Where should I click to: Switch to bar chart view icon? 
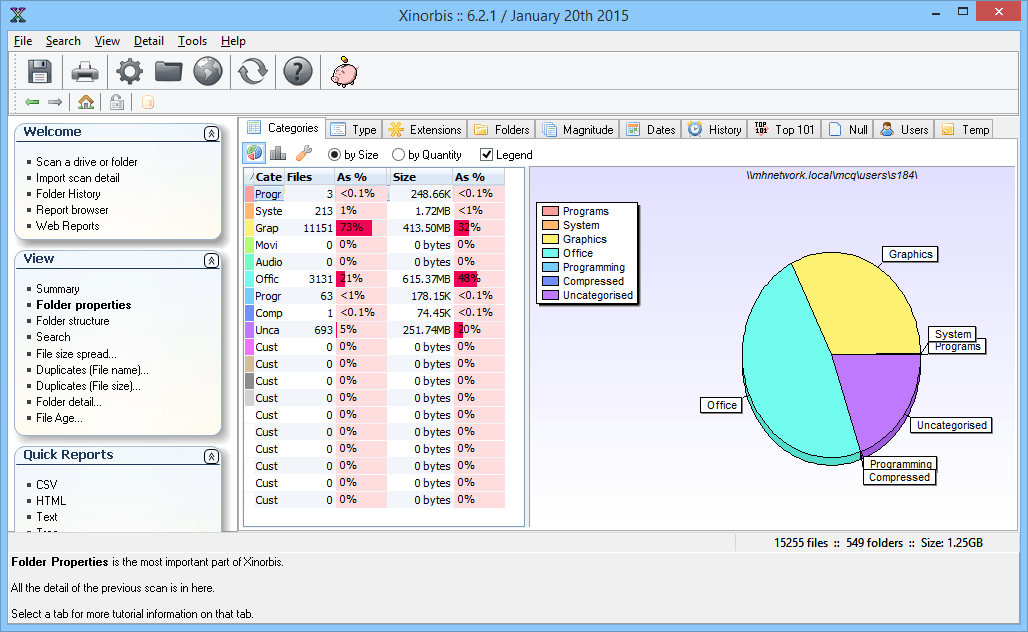(278, 153)
